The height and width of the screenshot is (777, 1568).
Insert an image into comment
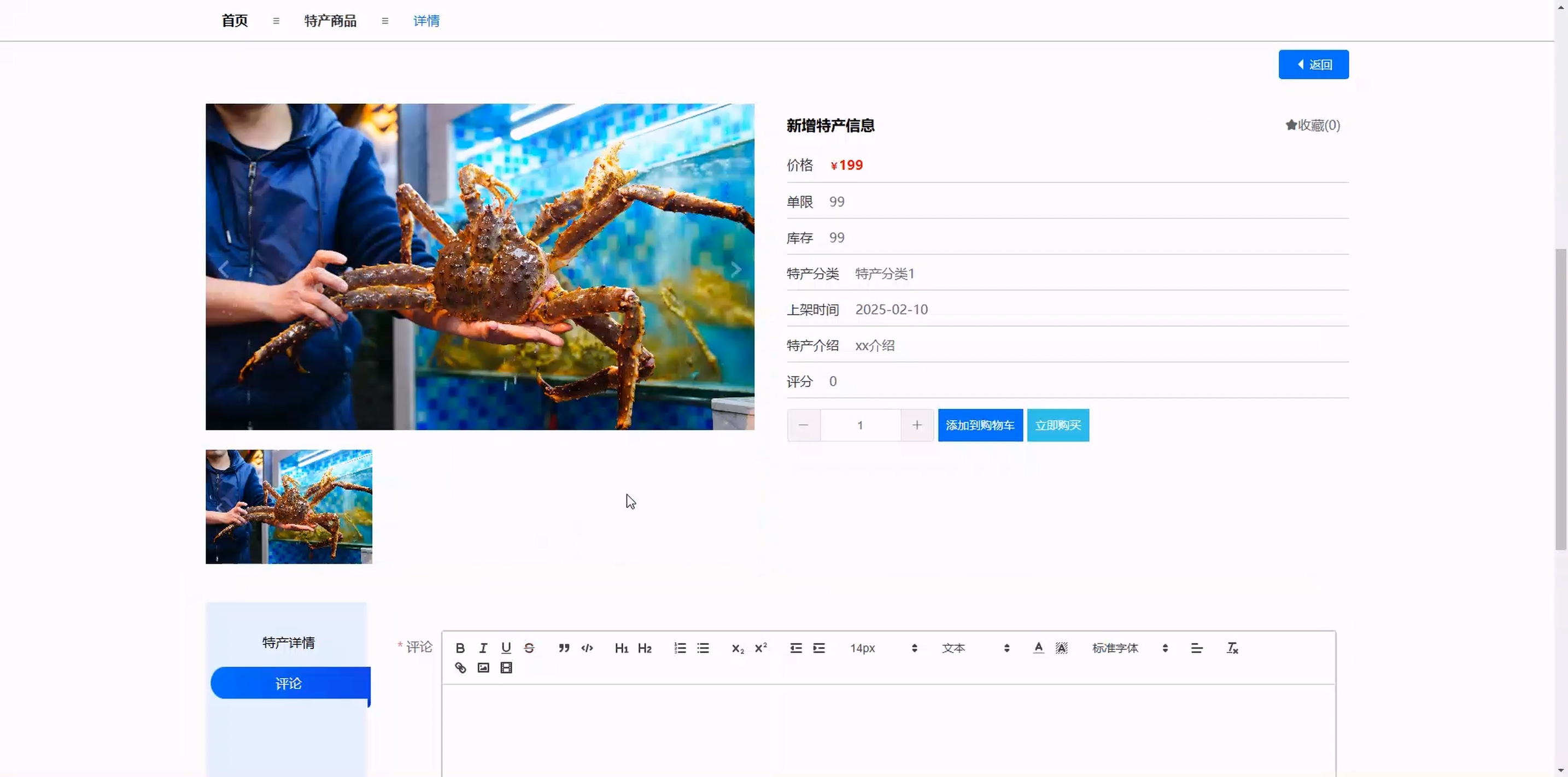pyautogui.click(x=483, y=668)
